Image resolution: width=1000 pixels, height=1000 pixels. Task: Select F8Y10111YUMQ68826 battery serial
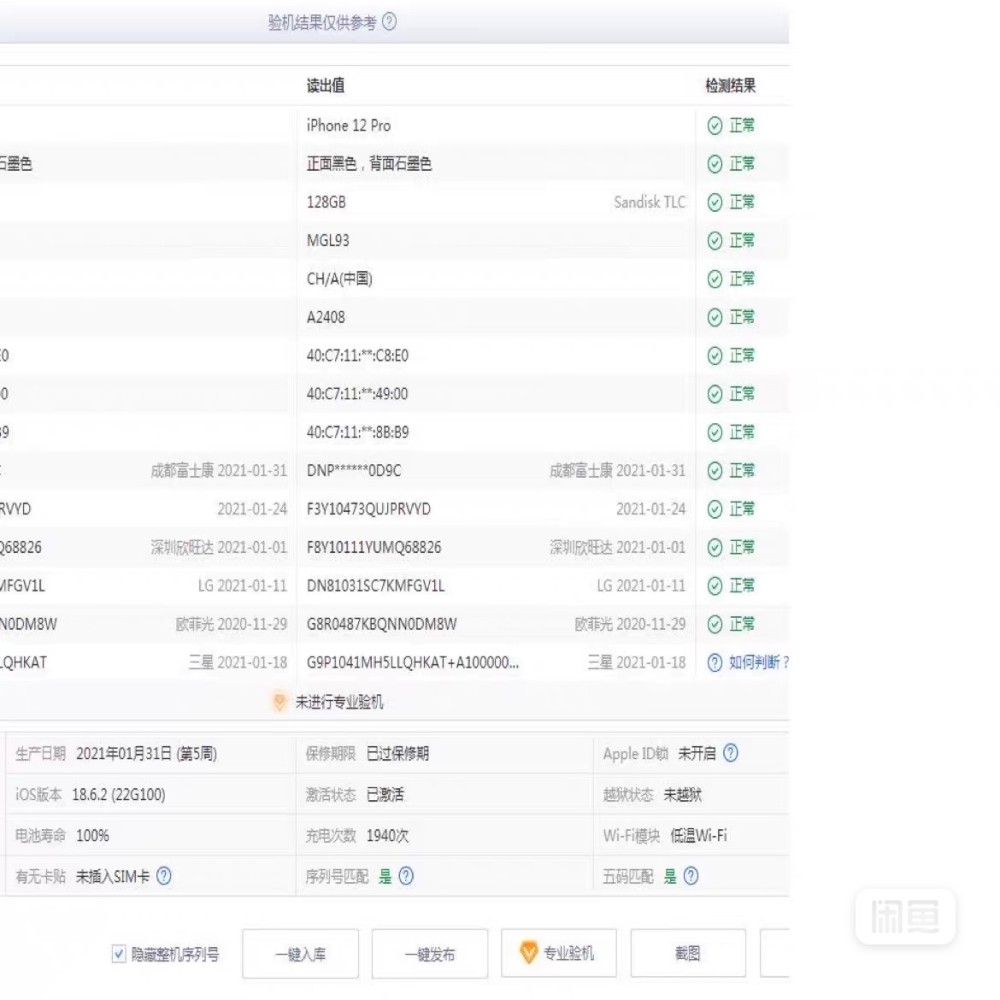point(374,547)
